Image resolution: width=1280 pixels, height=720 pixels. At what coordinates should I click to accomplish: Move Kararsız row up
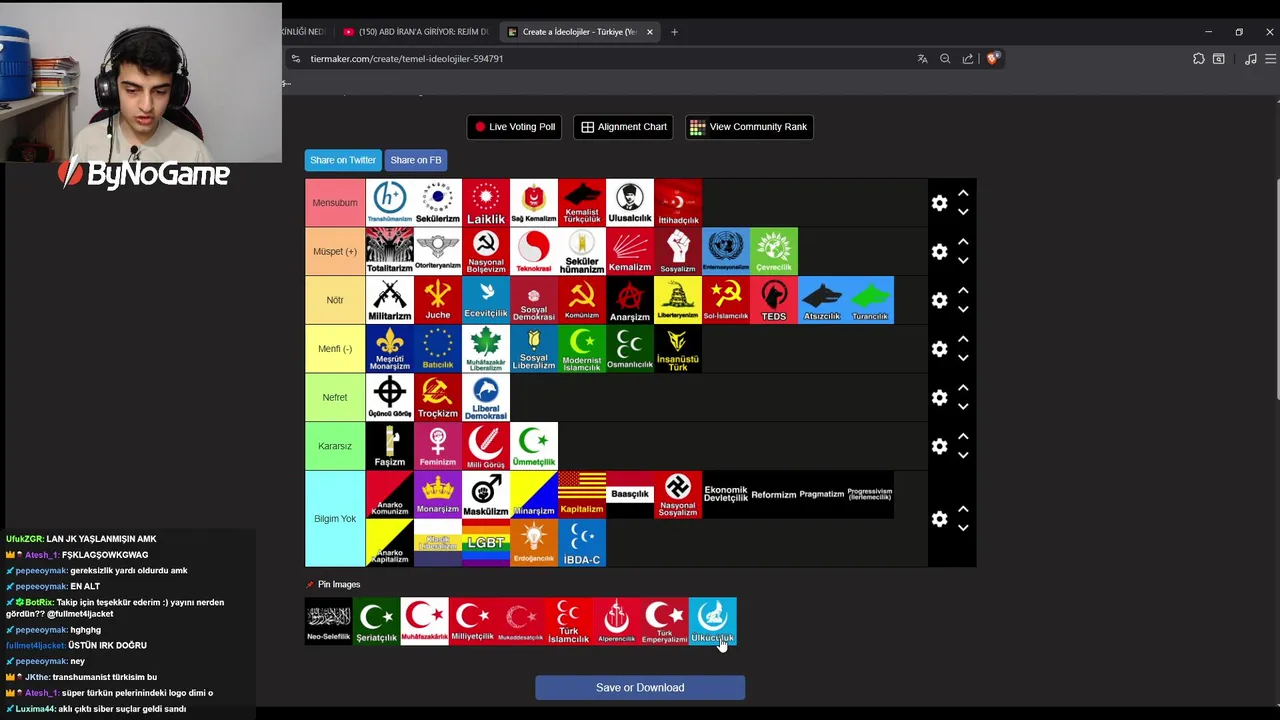(x=963, y=436)
